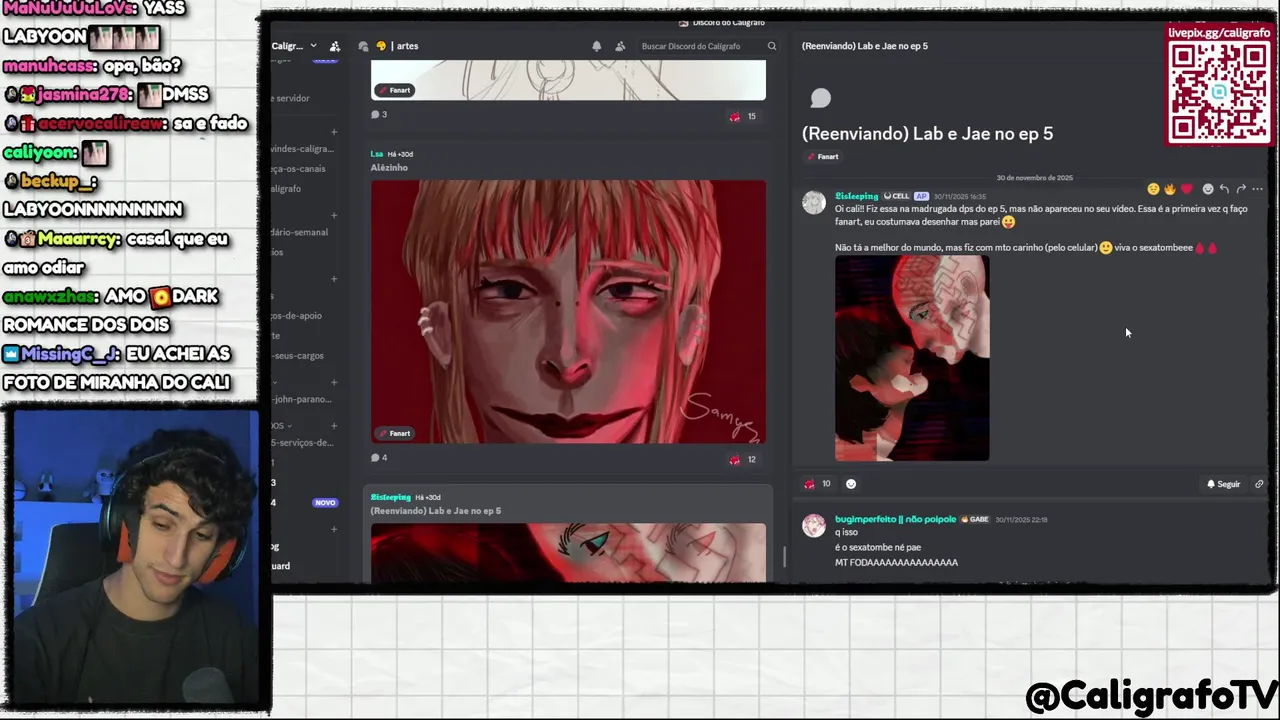Click the reply arrow in message toolbar
Image resolution: width=1280 pixels, height=720 pixels.
[1224, 189]
